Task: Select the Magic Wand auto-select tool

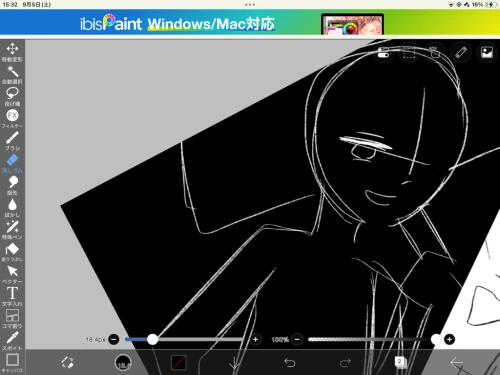Action: pyautogui.click(x=12, y=74)
